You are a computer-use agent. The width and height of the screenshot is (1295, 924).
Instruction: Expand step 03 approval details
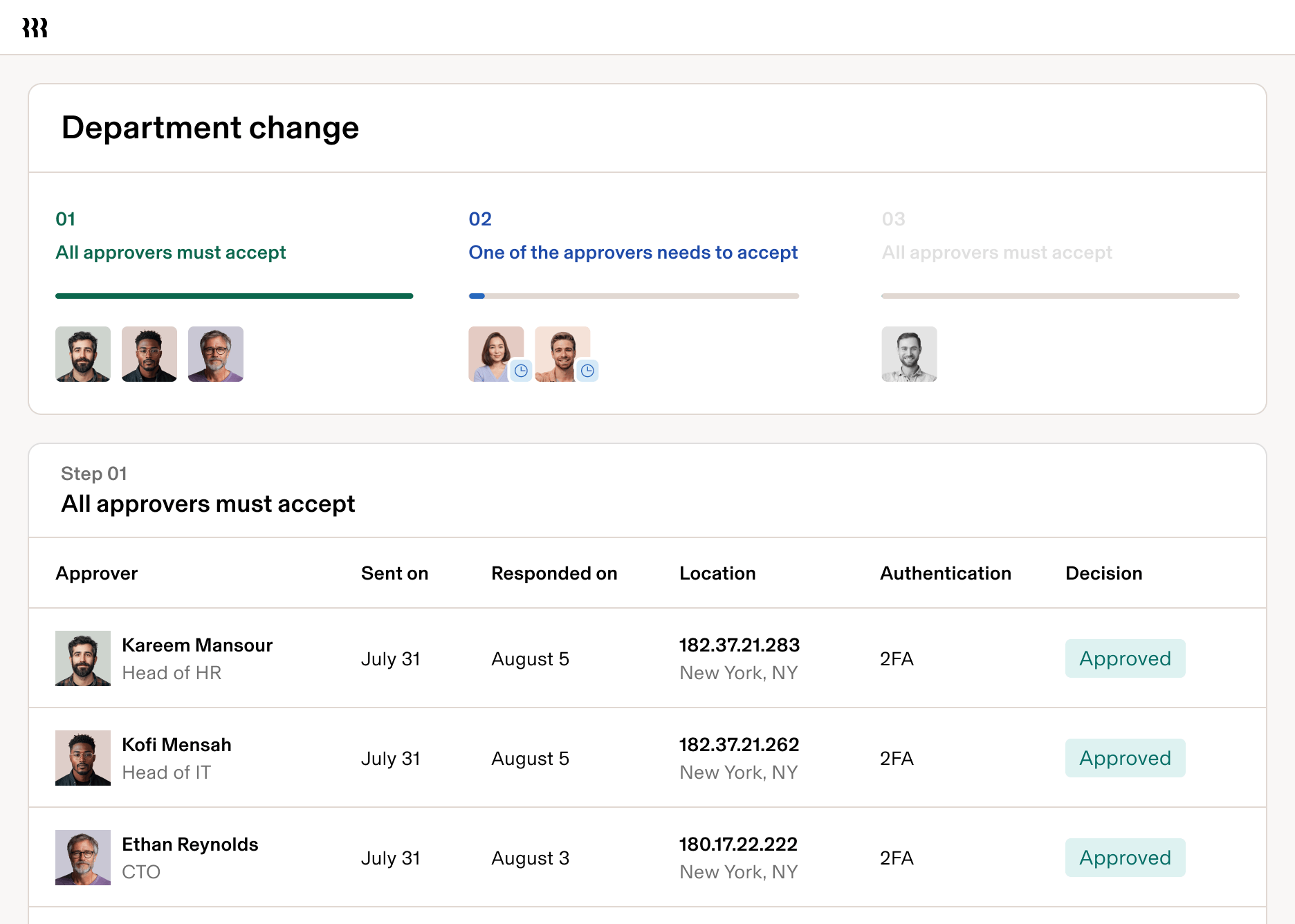(x=996, y=252)
